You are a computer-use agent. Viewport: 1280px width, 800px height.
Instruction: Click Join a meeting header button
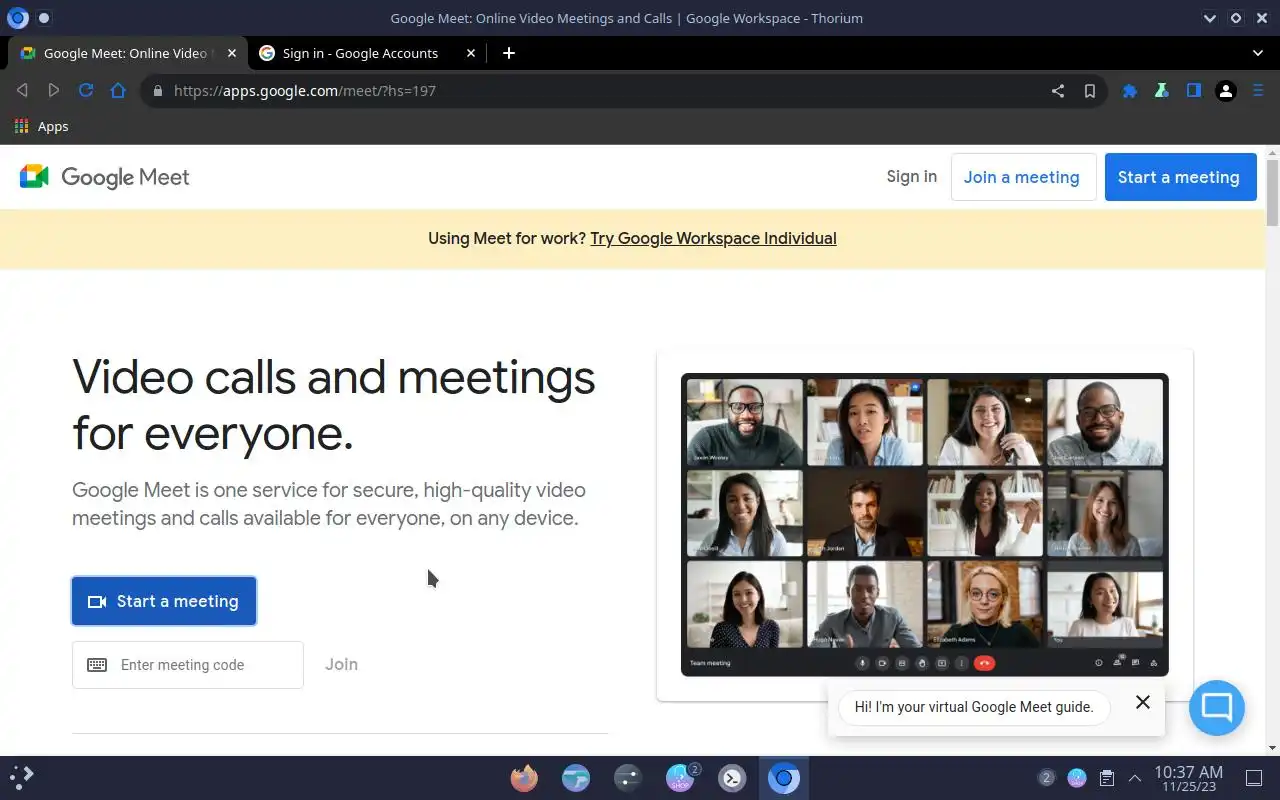click(1023, 177)
